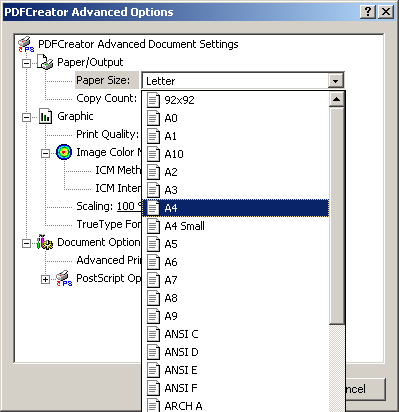Select the ICM Method tree item
Image resolution: width=399 pixels, height=412 pixels.
118,170
